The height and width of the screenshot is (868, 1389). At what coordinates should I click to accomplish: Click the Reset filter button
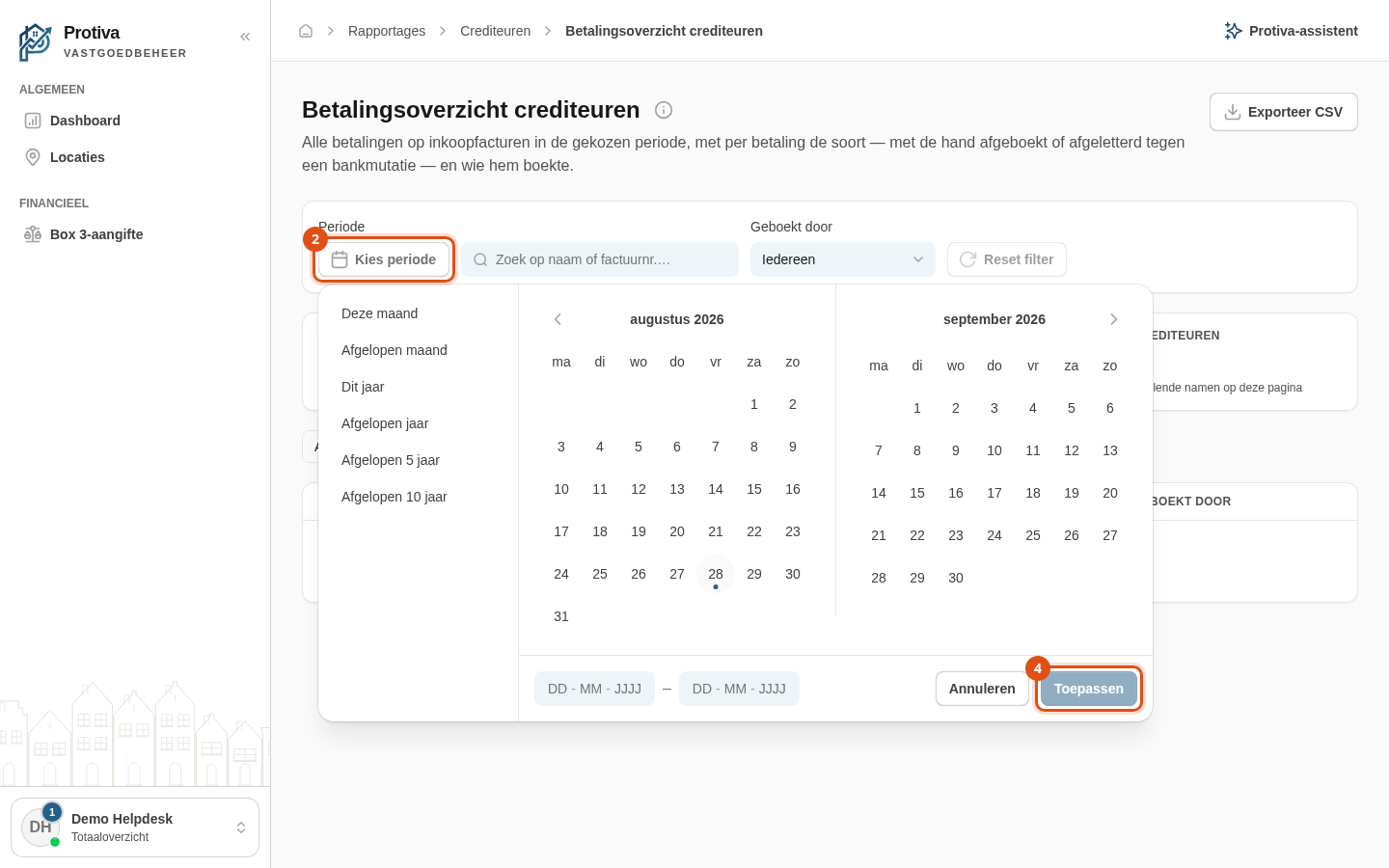pyautogui.click(x=1007, y=259)
